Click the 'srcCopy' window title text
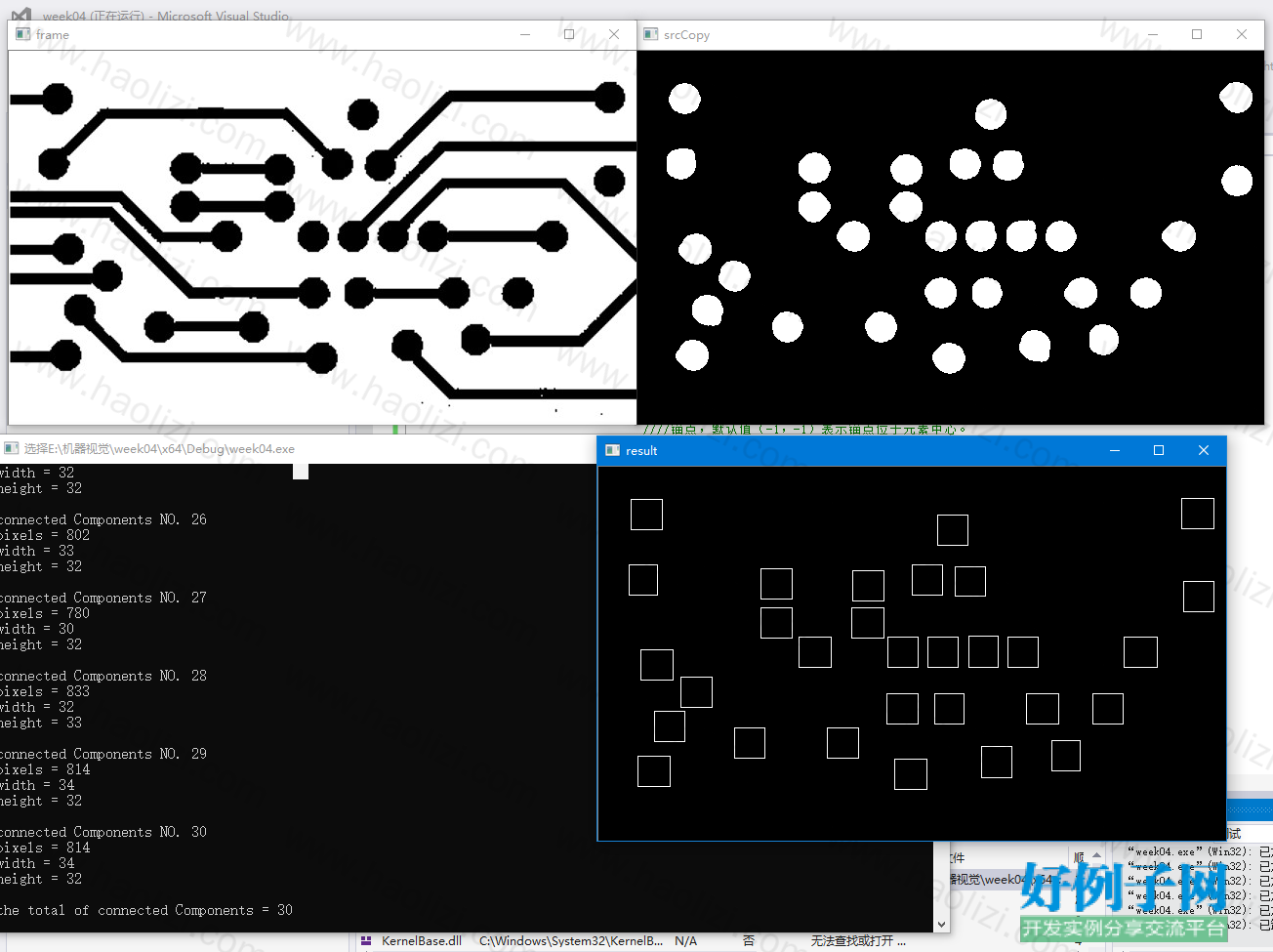 686,34
